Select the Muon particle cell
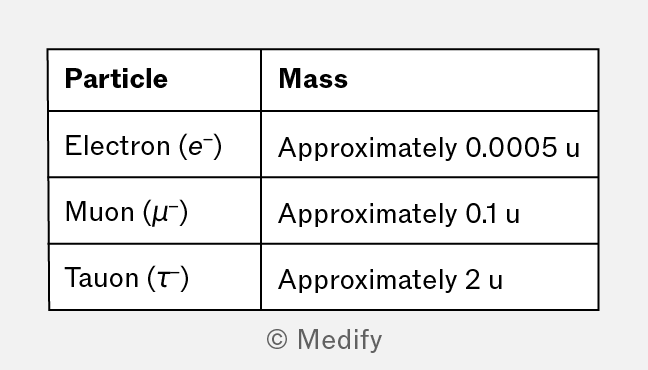648x370 pixels. (155, 211)
